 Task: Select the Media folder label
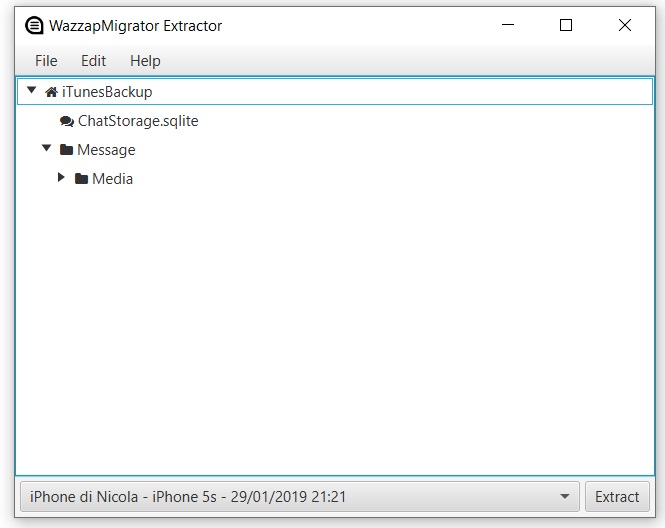pos(112,179)
